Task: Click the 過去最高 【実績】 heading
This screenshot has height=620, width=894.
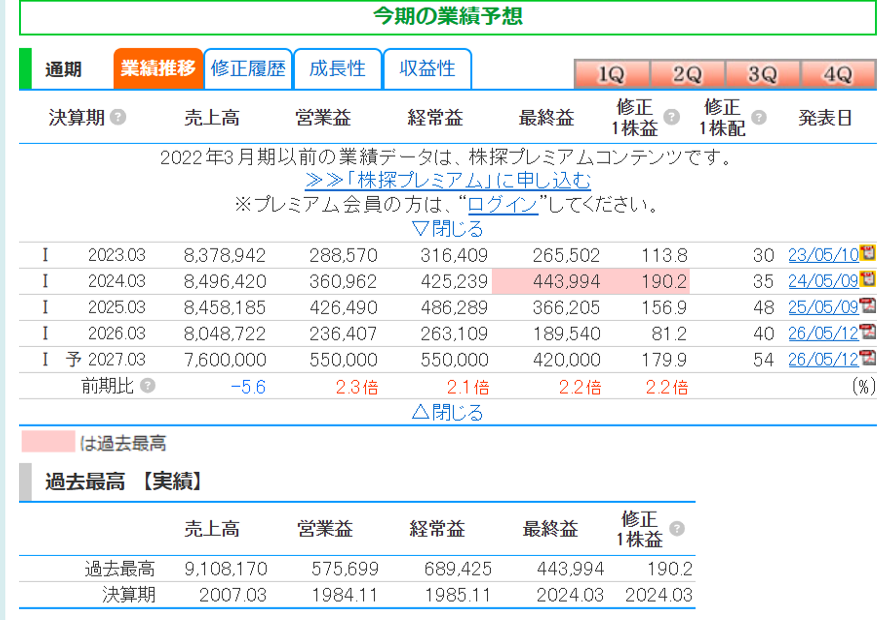Action: tap(124, 482)
